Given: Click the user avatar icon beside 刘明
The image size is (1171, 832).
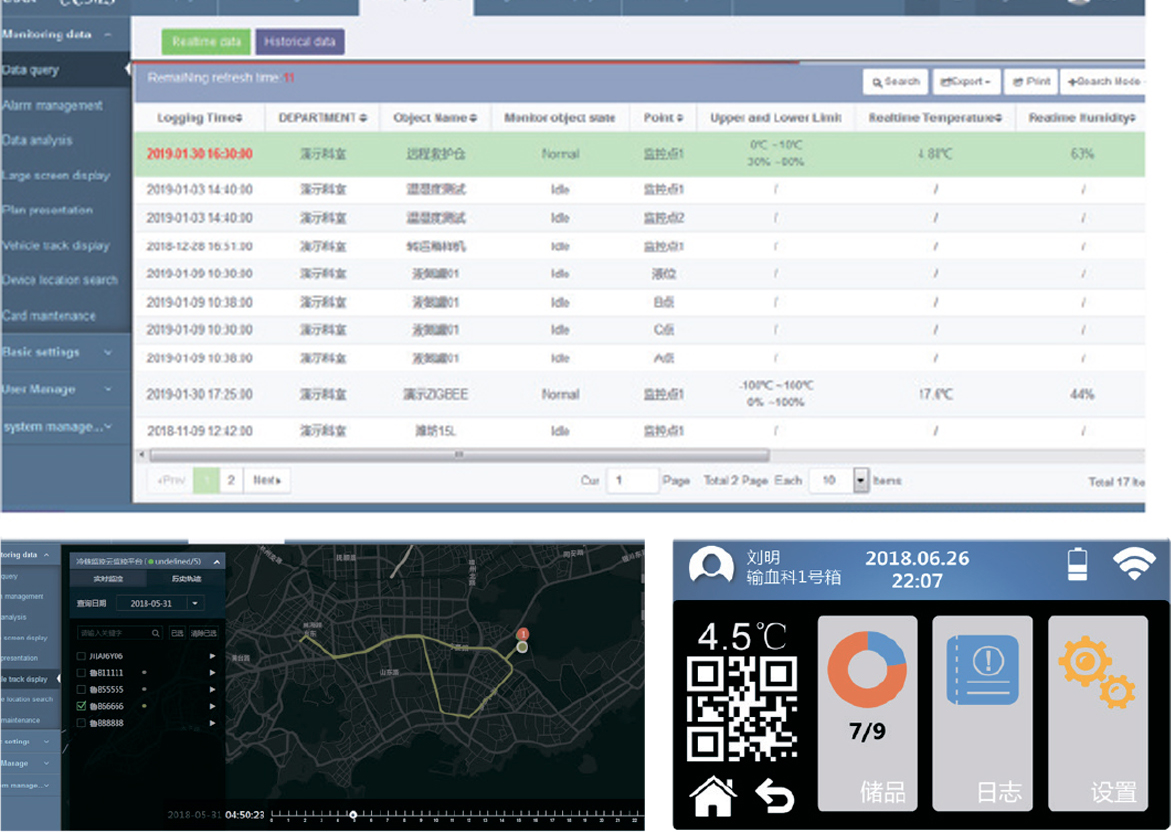Looking at the screenshot, I should coord(711,567).
